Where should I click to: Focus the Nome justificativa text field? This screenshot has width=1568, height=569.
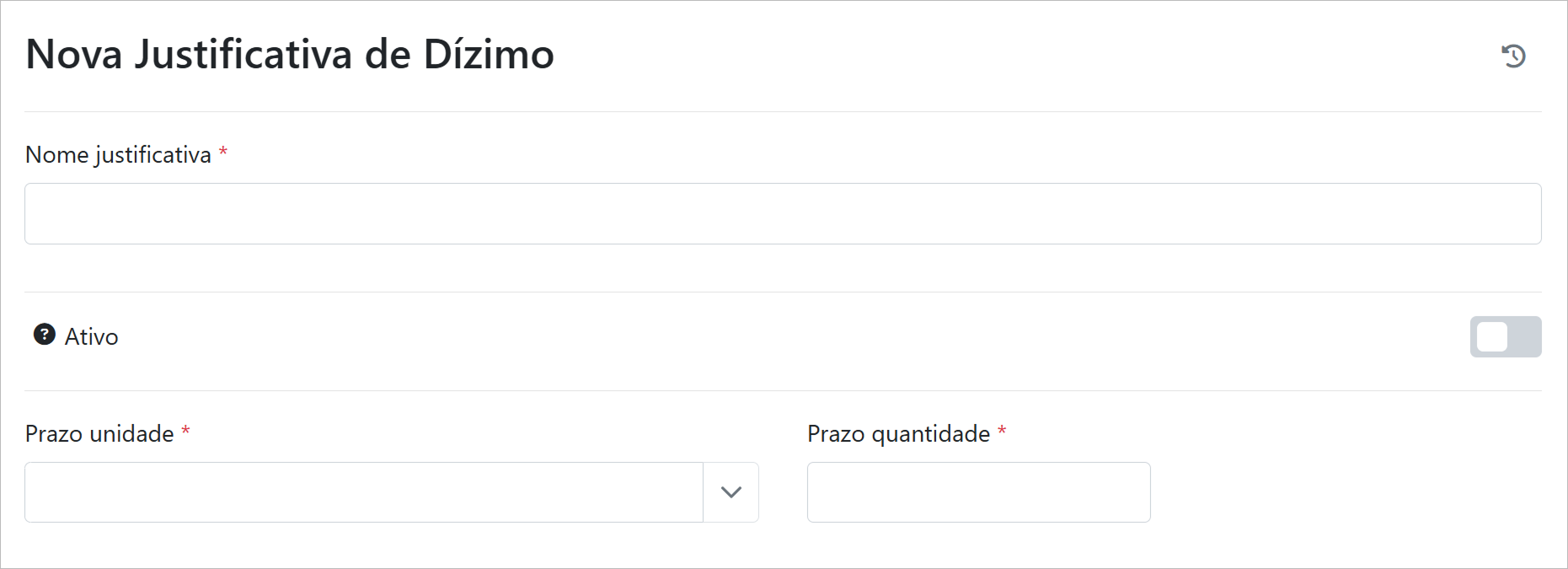pyautogui.click(x=782, y=214)
